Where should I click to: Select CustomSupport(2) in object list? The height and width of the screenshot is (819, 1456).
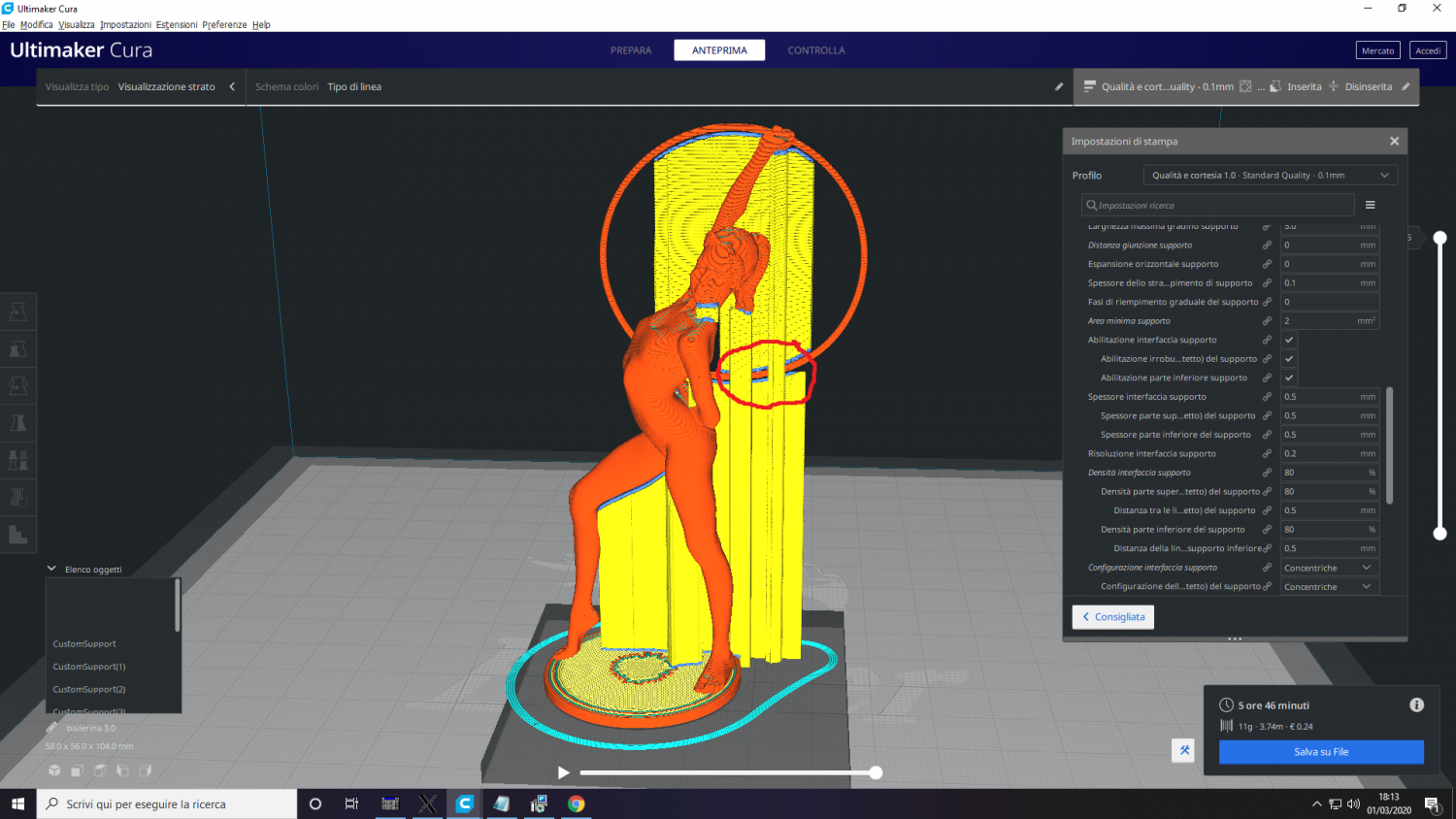click(x=89, y=690)
